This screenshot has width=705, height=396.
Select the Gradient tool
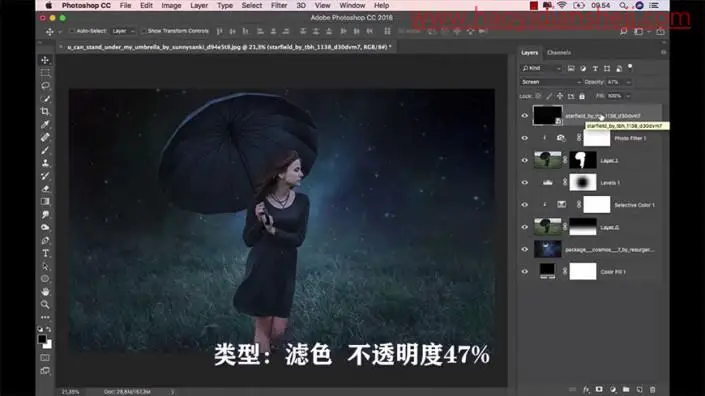pos(45,201)
